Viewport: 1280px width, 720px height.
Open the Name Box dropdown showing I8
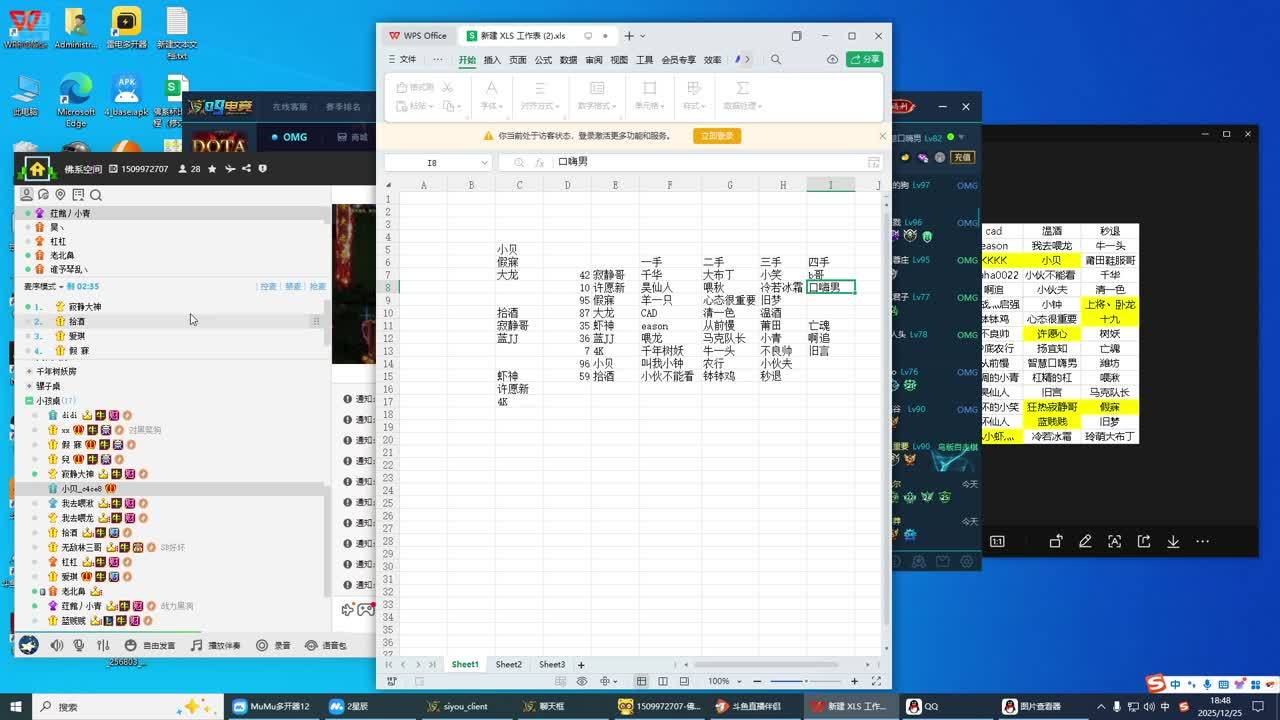click(x=485, y=162)
